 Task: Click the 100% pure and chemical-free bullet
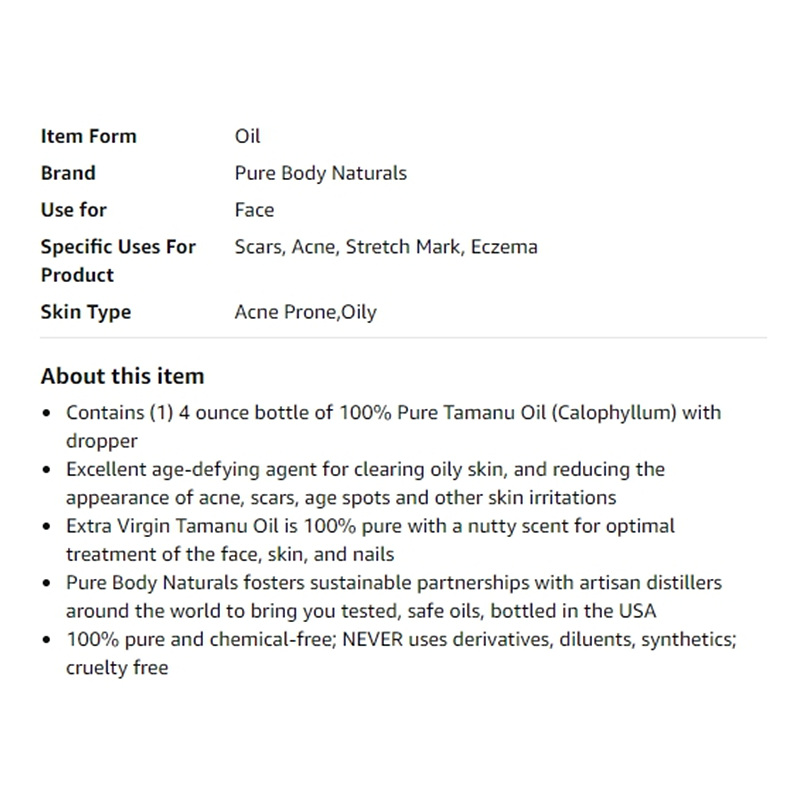click(x=401, y=653)
